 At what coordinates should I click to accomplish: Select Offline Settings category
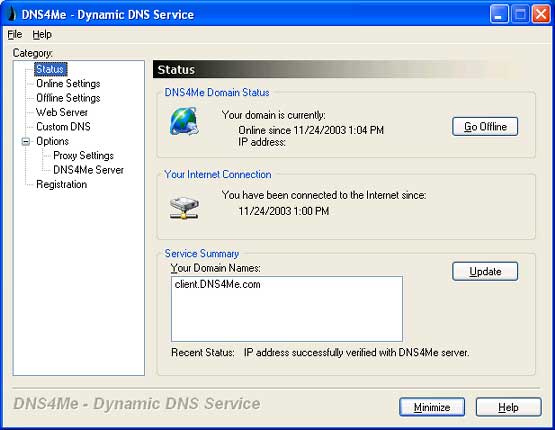coord(68,98)
